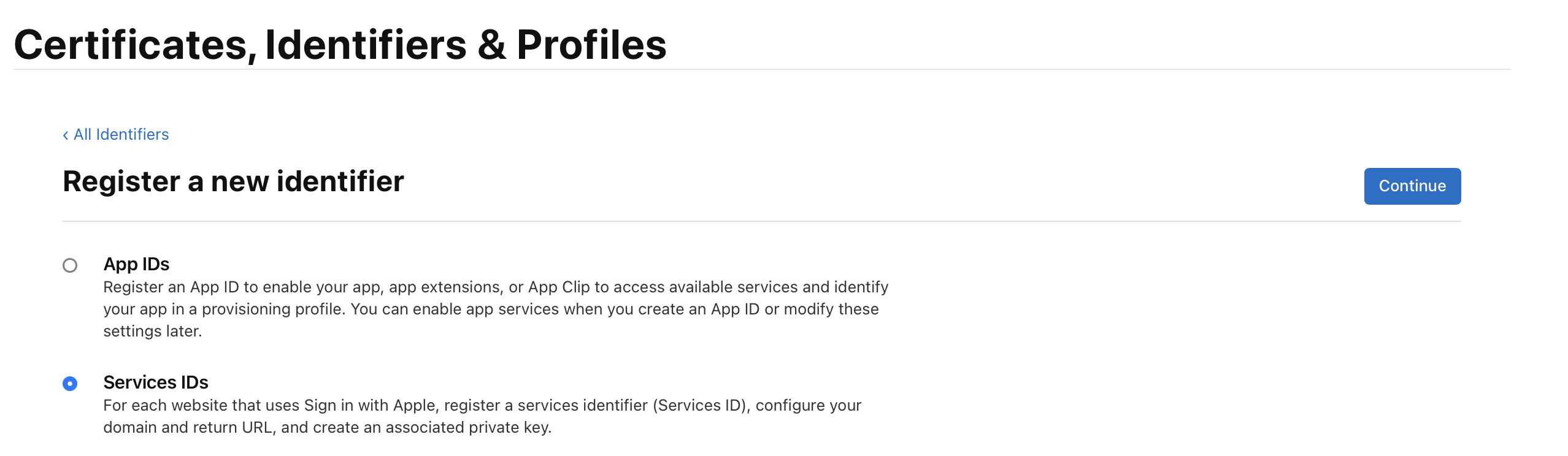Image resolution: width=1568 pixels, height=456 pixels.
Task: Click the App IDs heading label
Action: click(136, 264)
